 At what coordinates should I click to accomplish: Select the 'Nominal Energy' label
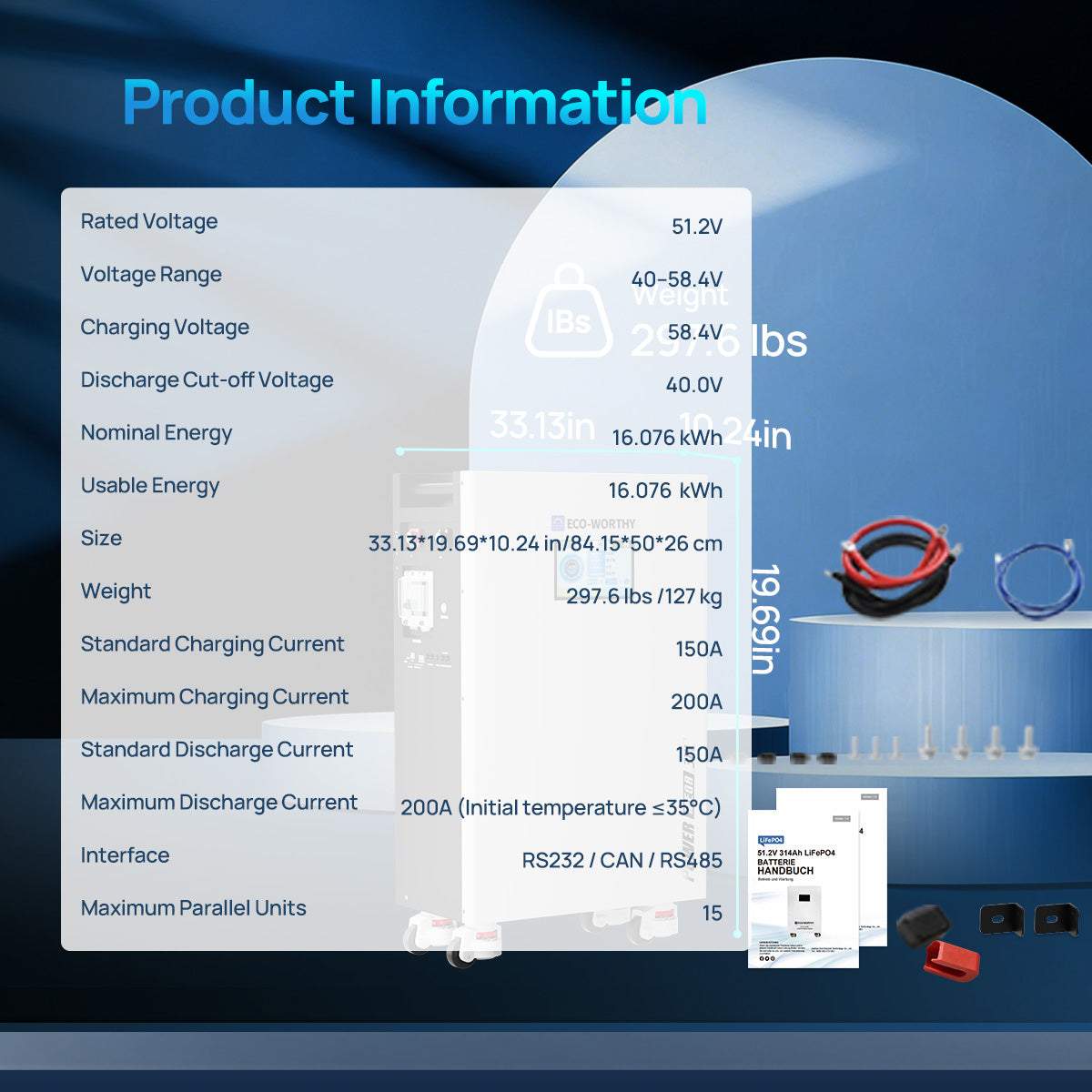[x=157, y=433]
